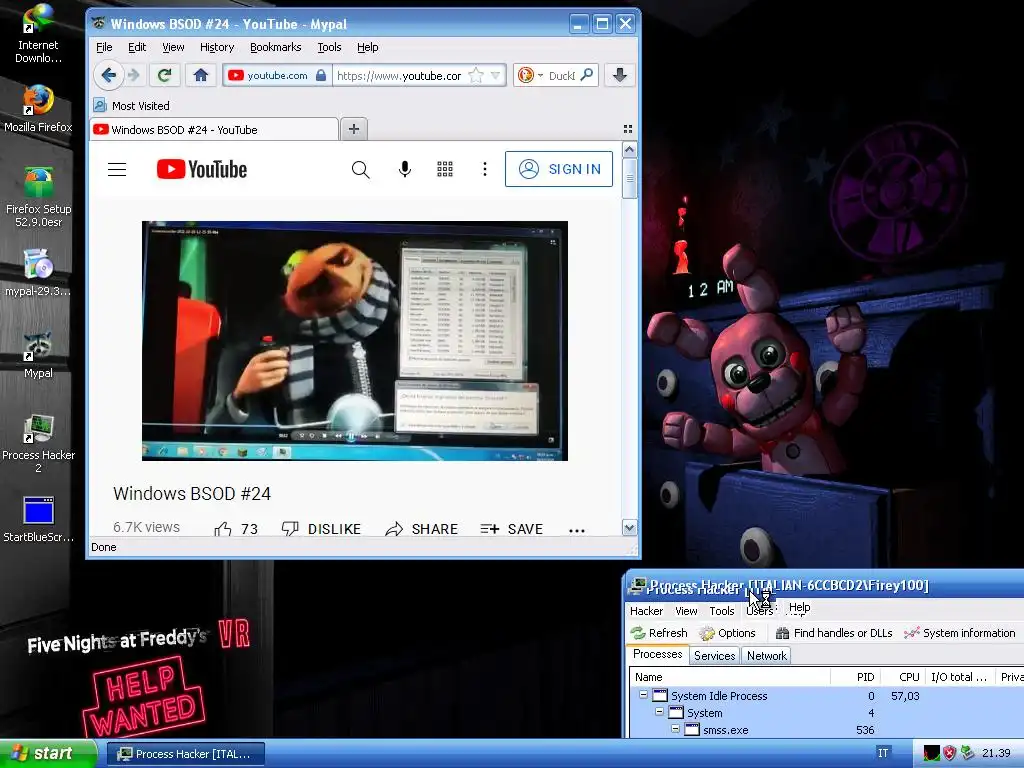Go to Mypal home page
This screenshot has height=768, width=1024.
201,75
